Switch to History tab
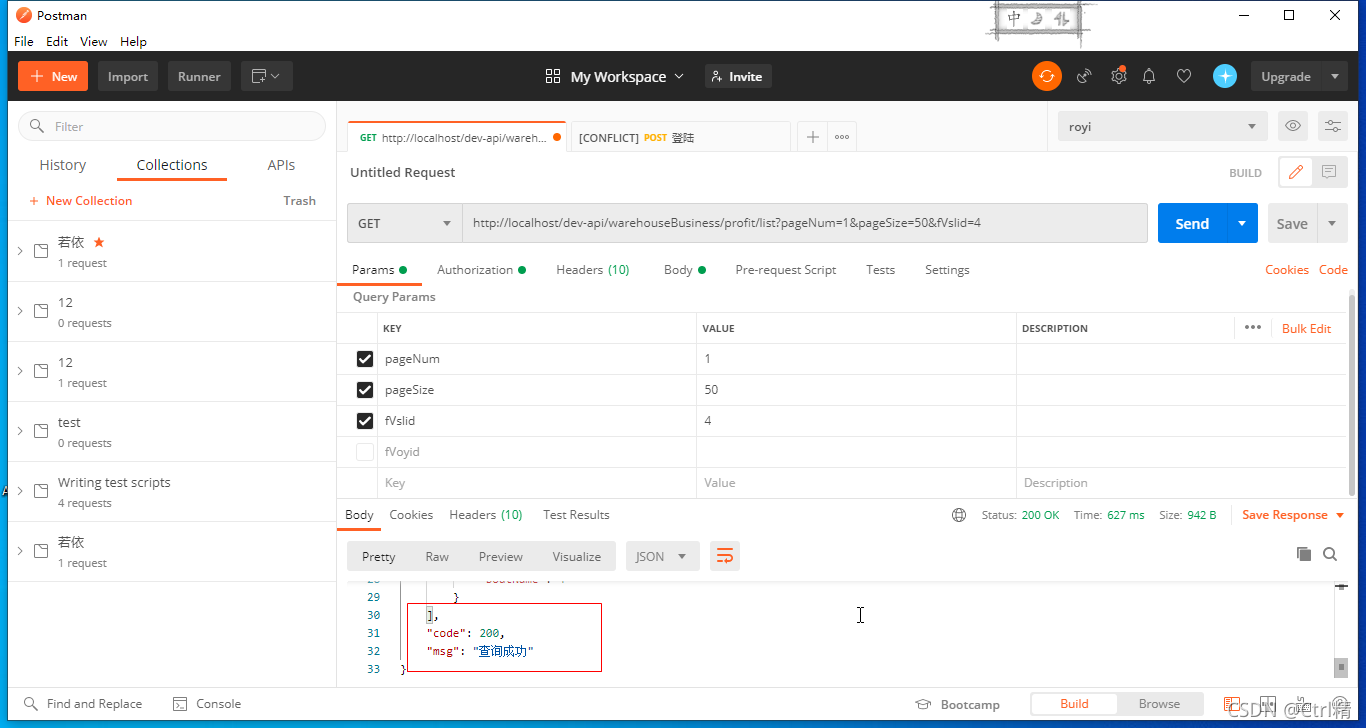Viewport: 1366px width, 728px height. click(63, 165)
